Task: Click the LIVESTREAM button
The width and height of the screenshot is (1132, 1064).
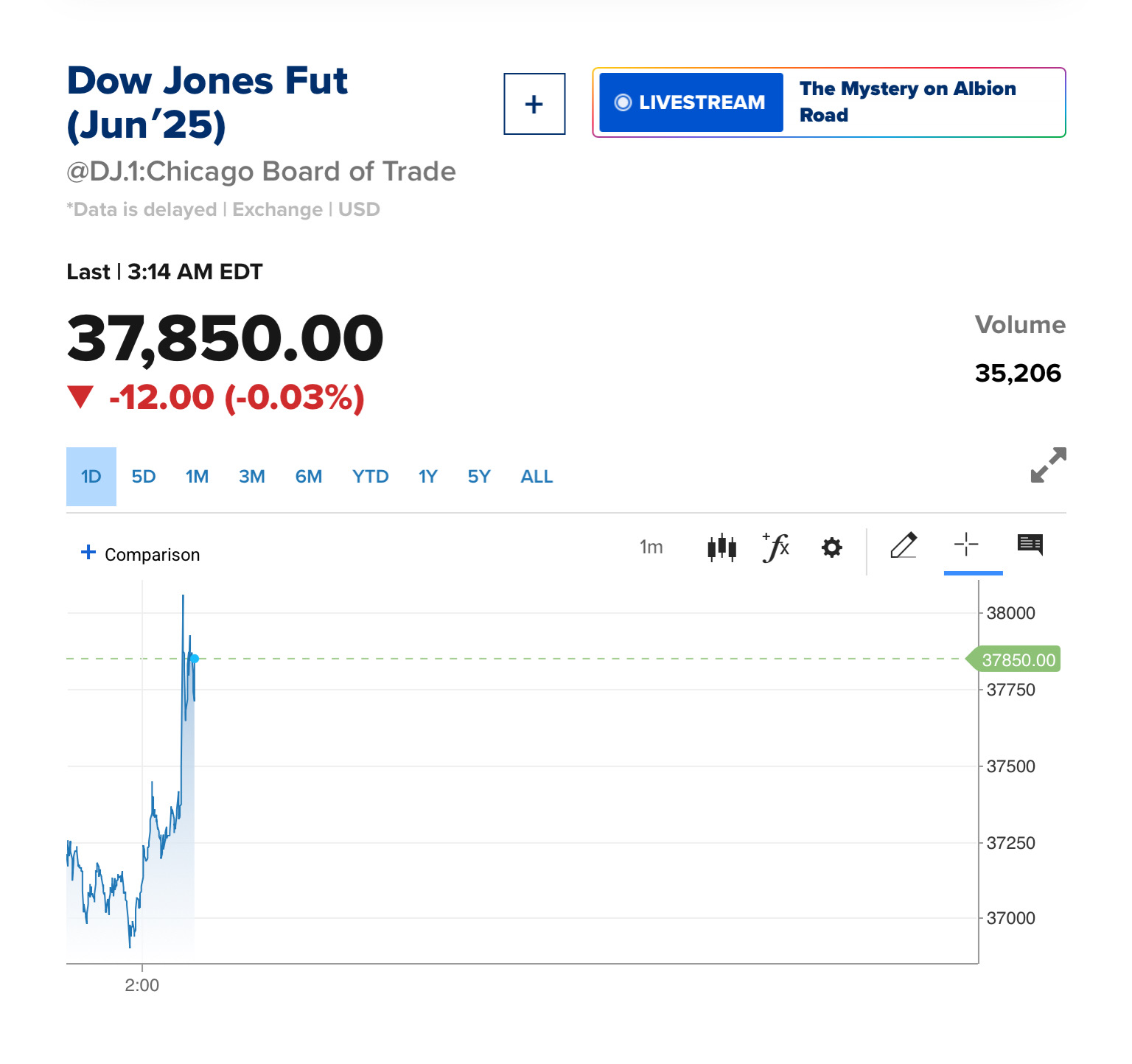Action: coord(691,102)
